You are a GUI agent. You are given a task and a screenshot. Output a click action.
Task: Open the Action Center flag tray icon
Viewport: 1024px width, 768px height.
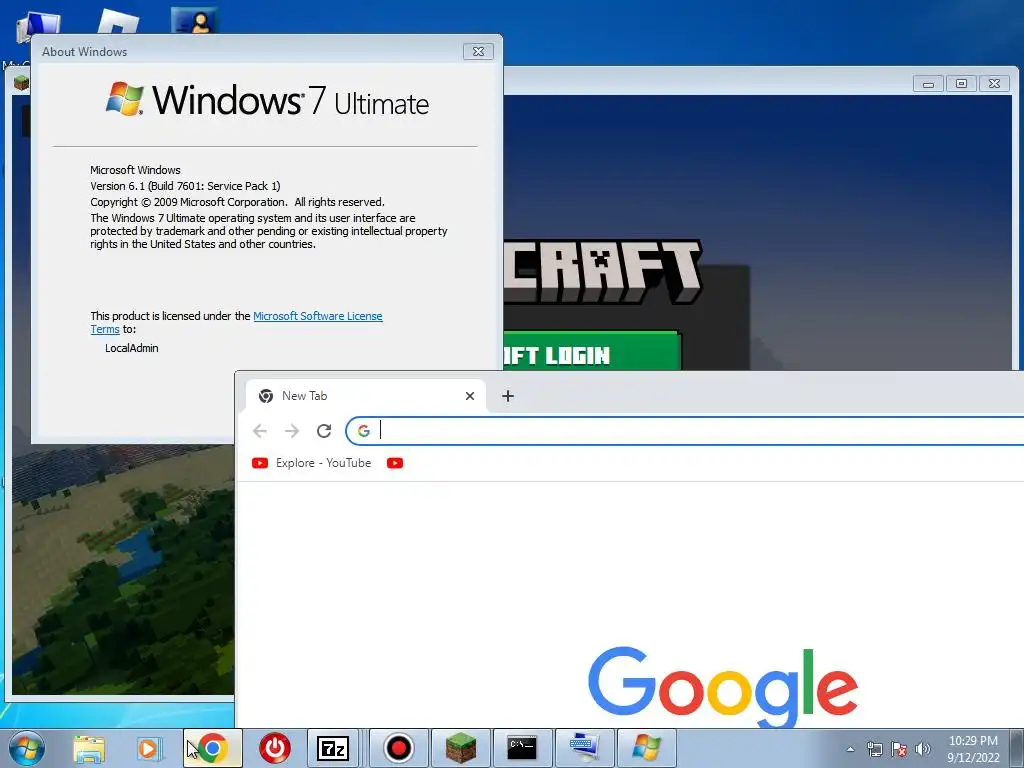899,749
